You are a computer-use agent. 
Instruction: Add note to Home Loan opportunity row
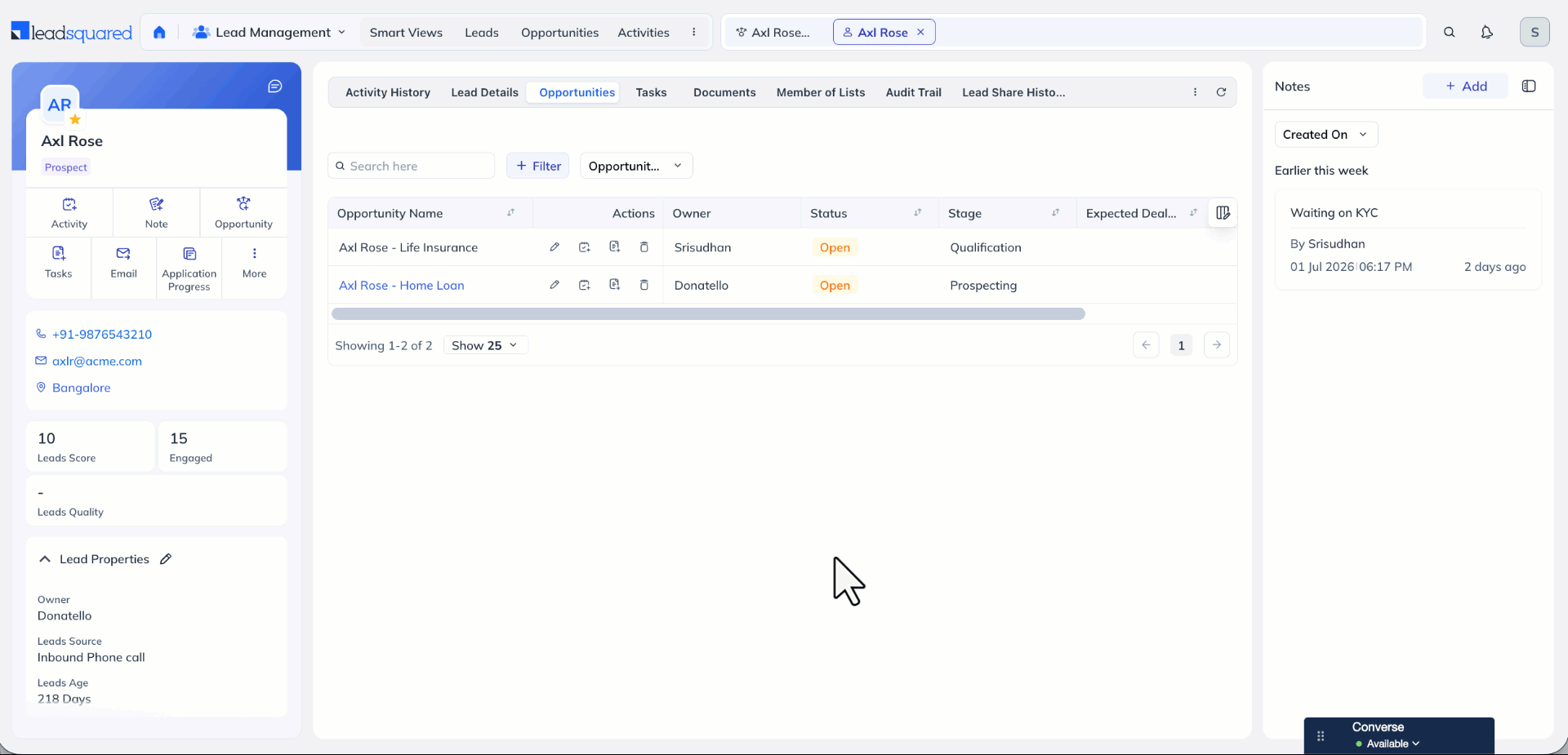(x=615, y=285)
